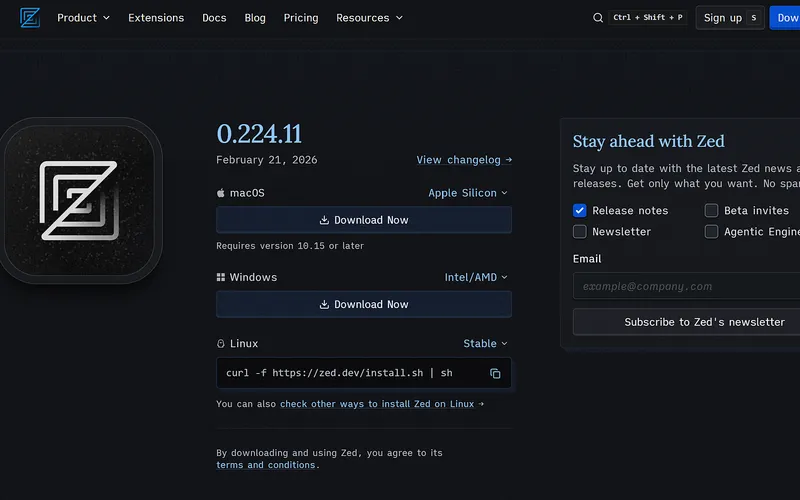Screen dimensions: 800x500
Task: Click Download Now for macOS
Action: [x=364, y=220]
